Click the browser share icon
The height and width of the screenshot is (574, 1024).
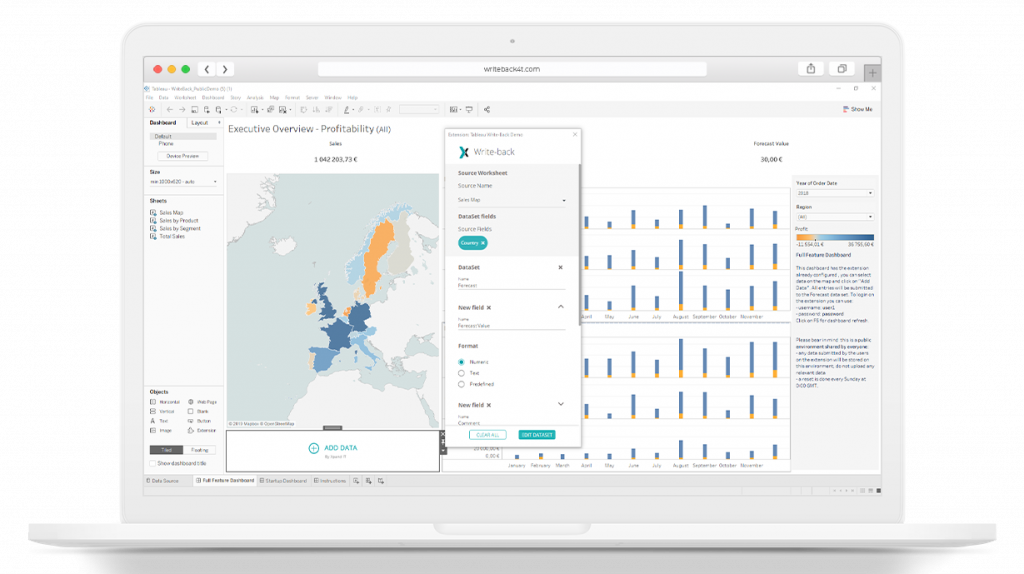809,69
